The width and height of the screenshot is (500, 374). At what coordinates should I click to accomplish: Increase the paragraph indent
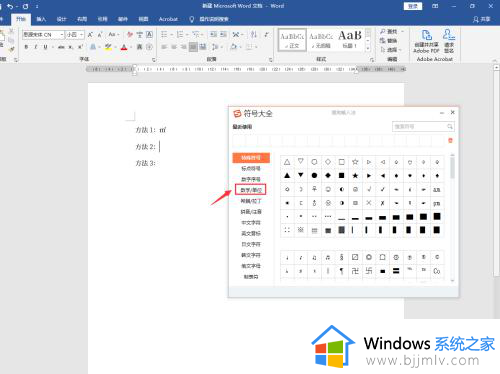[223, 35]
